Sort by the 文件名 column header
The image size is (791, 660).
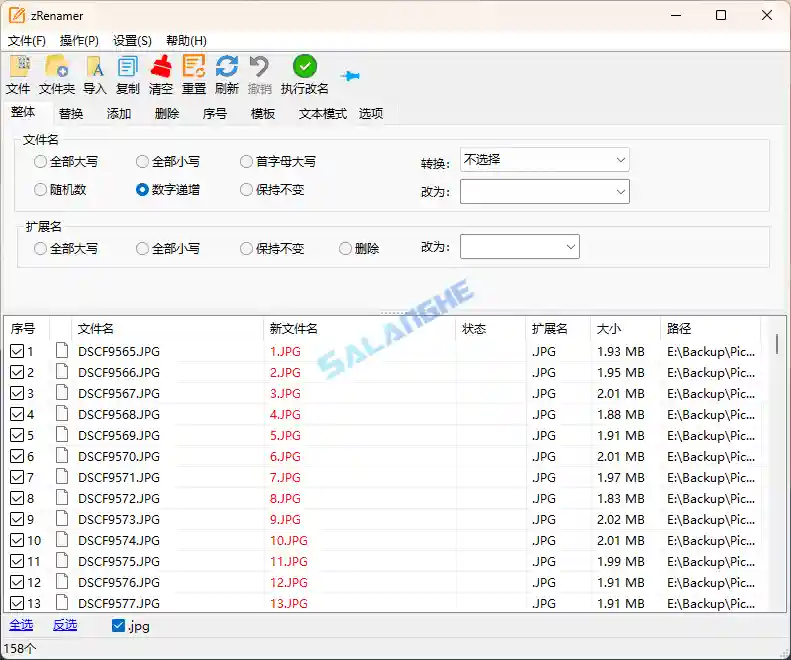tap(167, 329)
